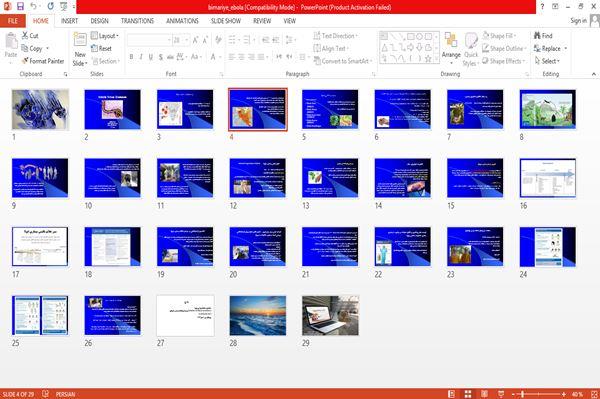Select slide 28 sunset thumbnail
The height and width of the screenshot is (399, 600).
(258, 316)
